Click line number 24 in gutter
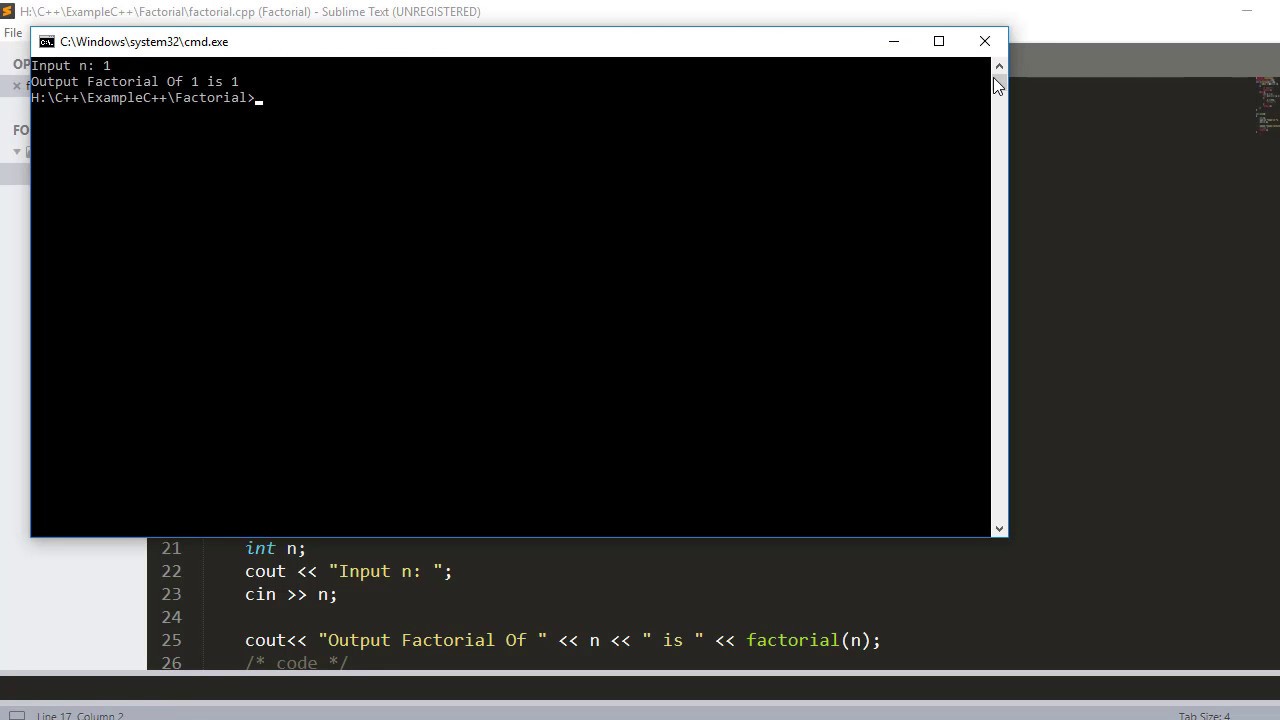Viewport: 1280px width, 720px height. click(171, 617)
